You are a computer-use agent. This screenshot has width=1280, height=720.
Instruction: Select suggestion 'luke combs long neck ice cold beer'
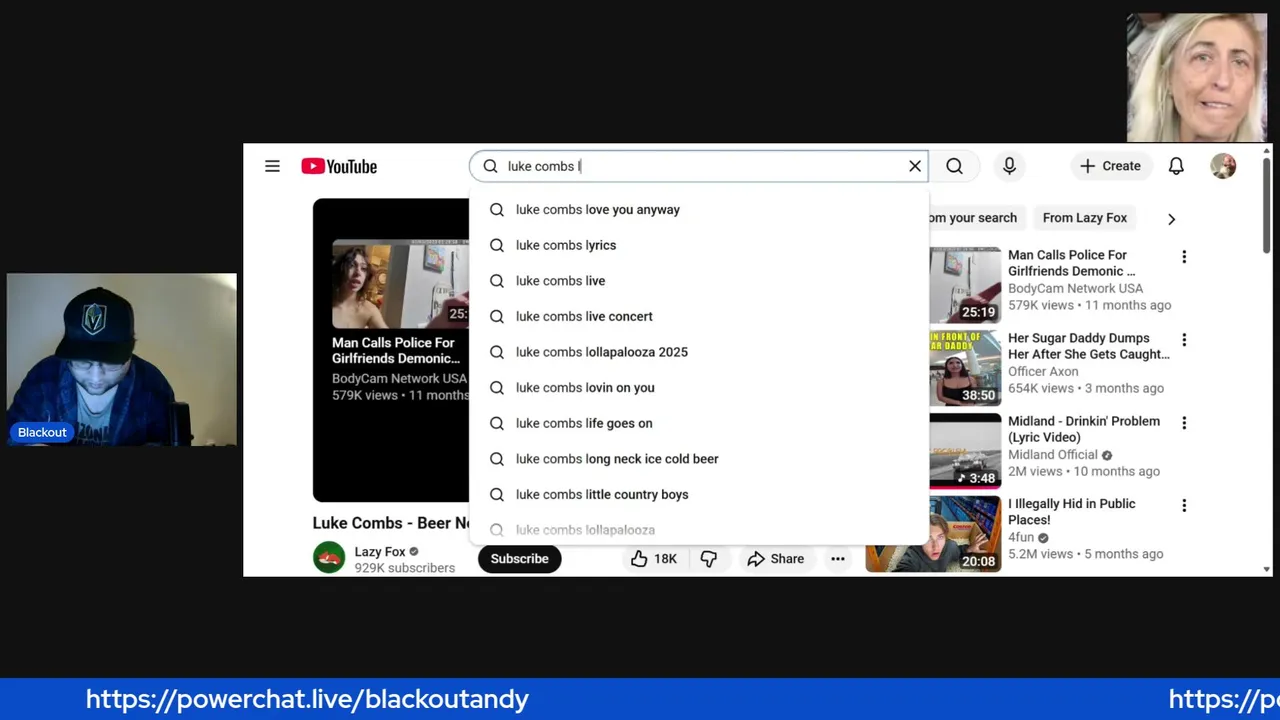tap(699, 459)
